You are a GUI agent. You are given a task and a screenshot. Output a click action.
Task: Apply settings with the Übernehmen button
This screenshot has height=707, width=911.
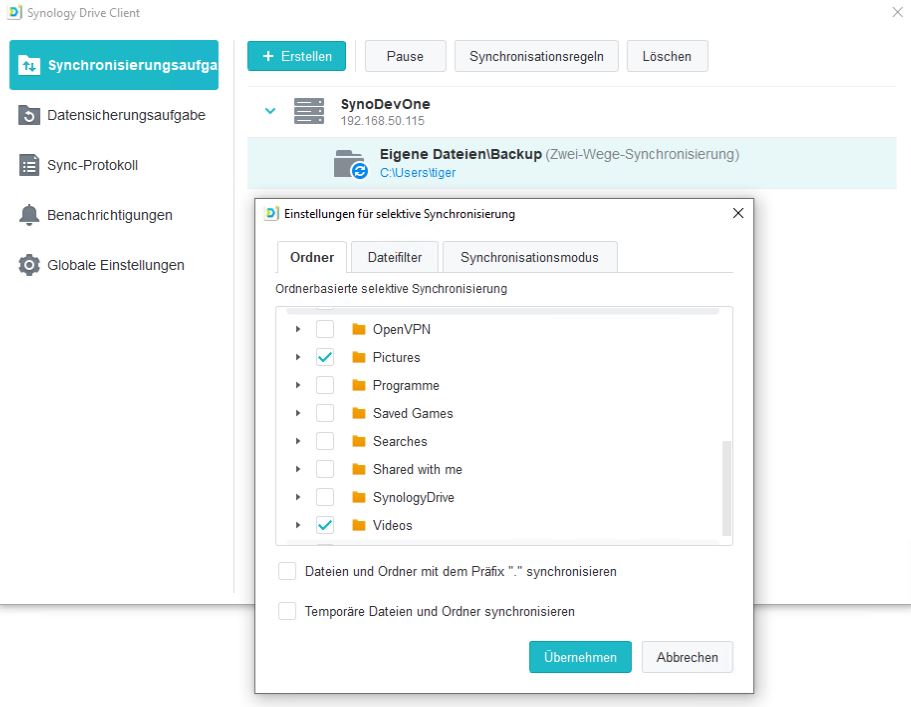[x=580, y=657]
